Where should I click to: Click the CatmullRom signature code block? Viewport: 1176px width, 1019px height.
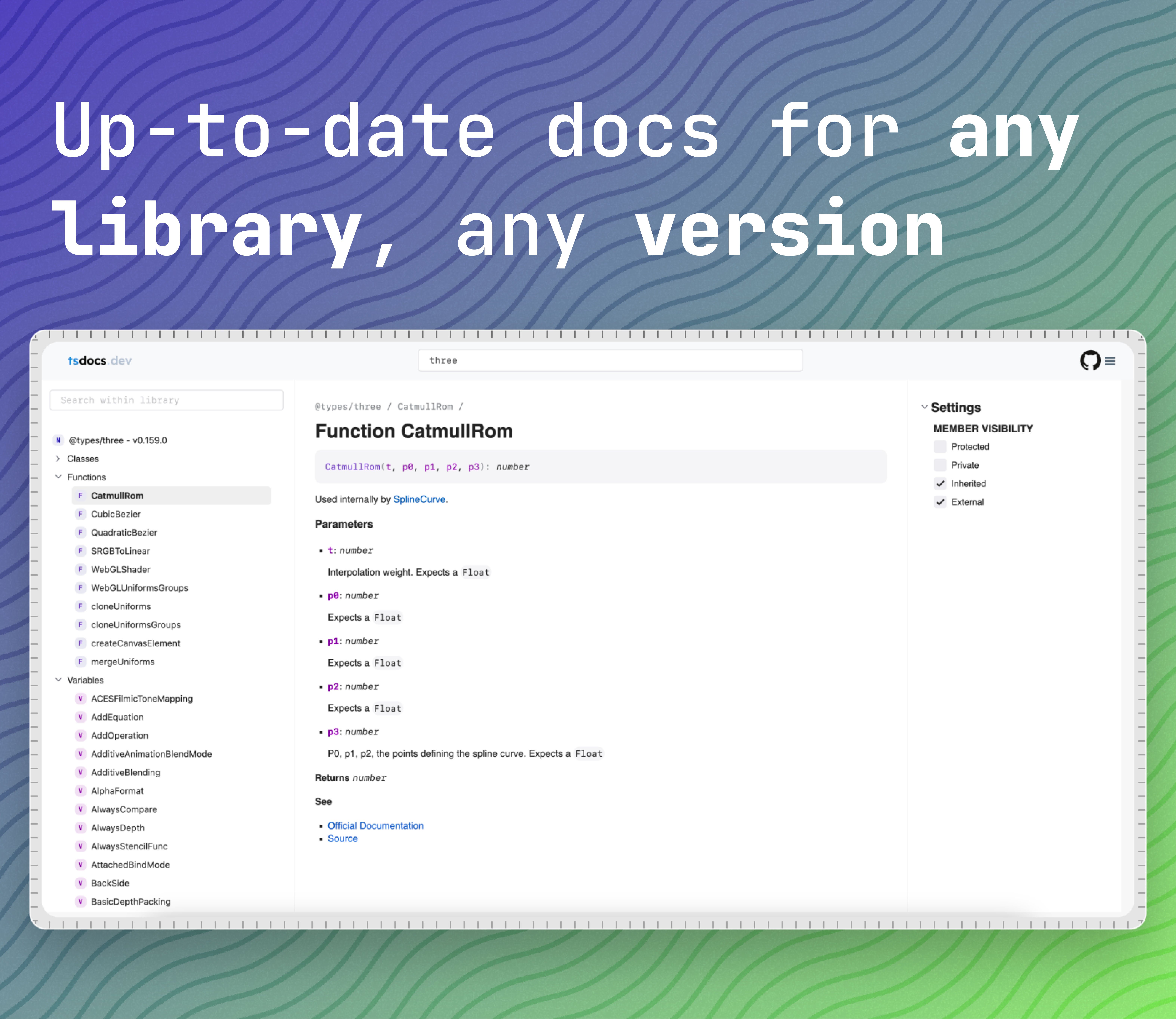pyautogui.click(x=601, y=467)
